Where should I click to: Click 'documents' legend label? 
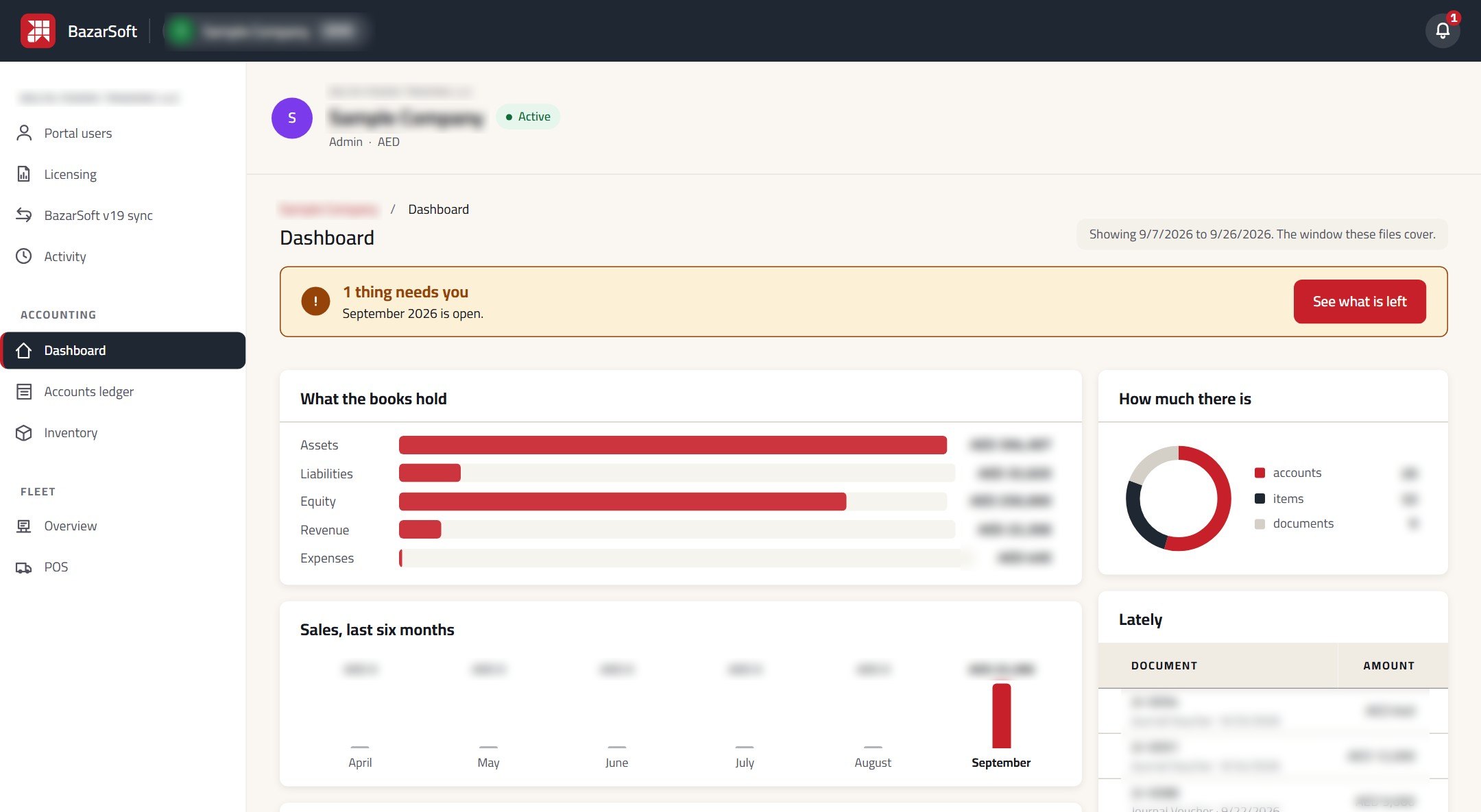(1303, 524)
